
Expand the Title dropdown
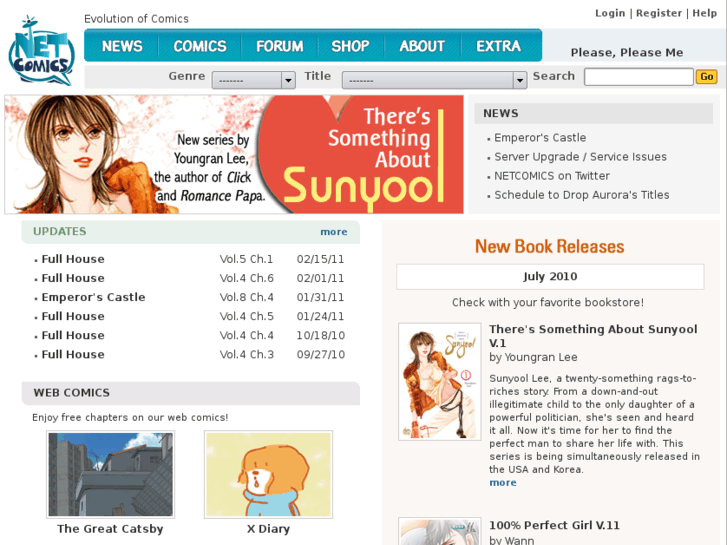pos(434,80)
